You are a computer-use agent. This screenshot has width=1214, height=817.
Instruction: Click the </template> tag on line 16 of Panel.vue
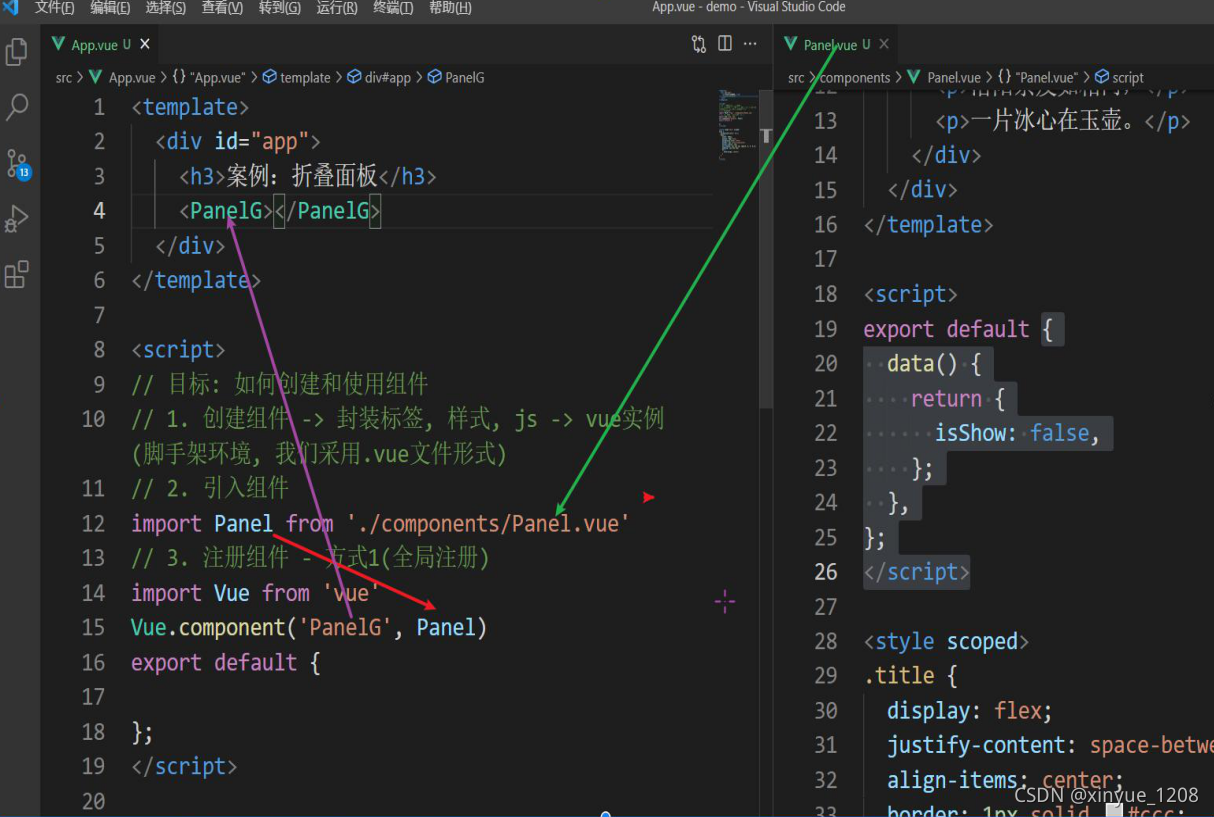tap(929, 225)
